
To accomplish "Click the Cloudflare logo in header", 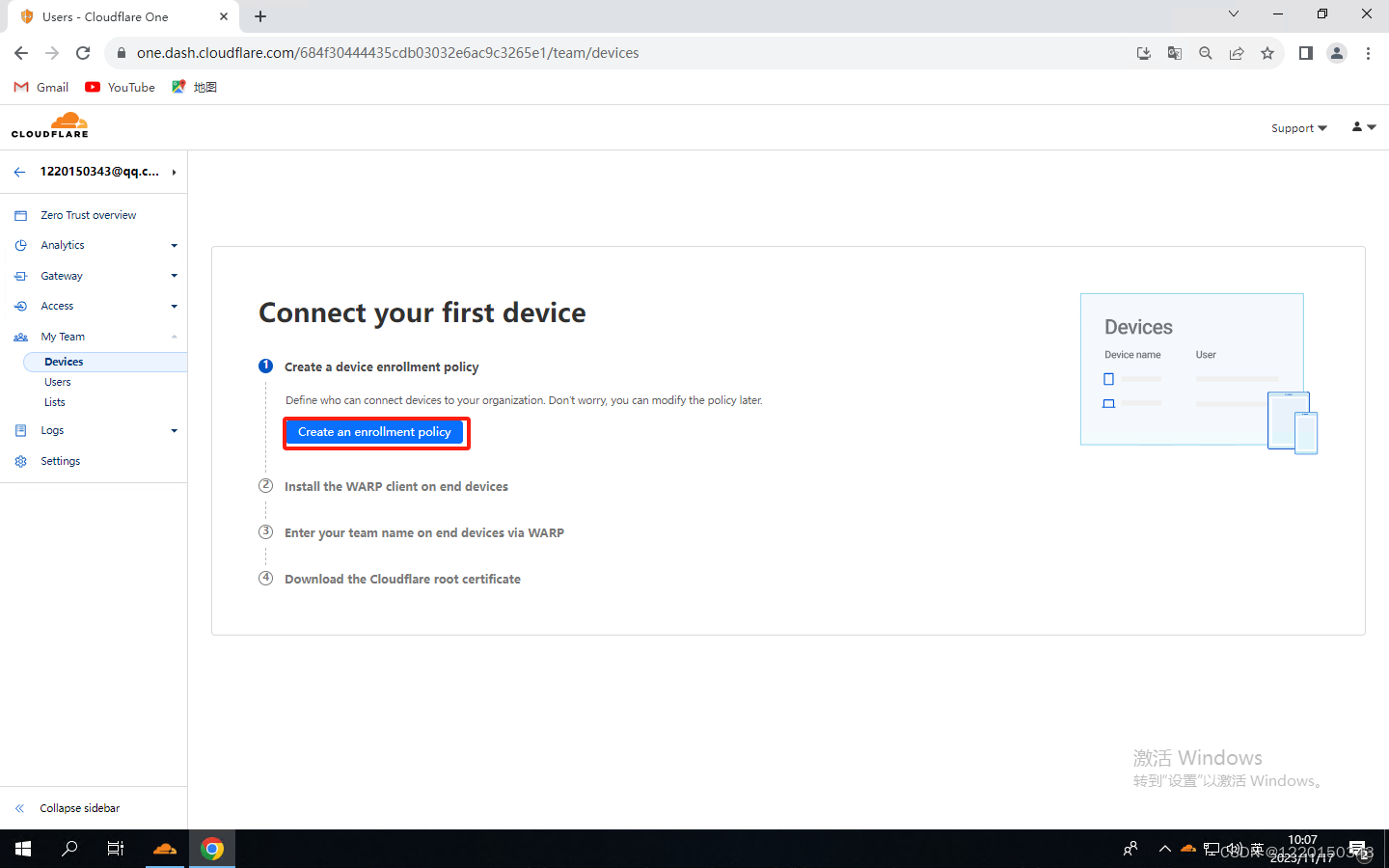I will [50, 125].
